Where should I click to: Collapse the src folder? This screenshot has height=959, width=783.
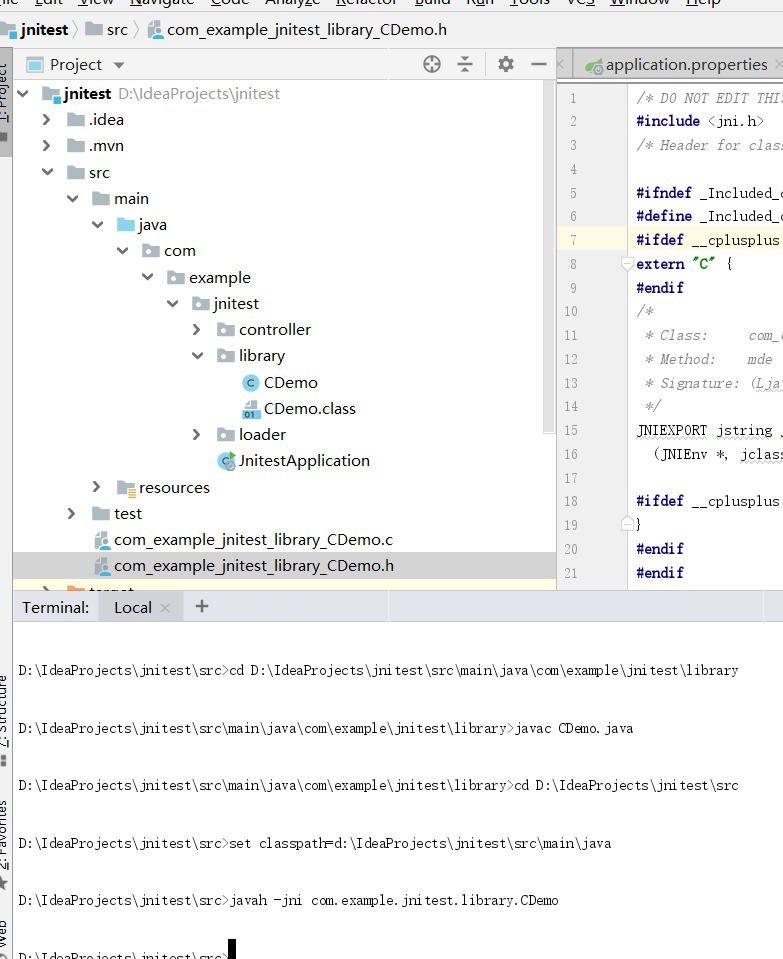48,172
